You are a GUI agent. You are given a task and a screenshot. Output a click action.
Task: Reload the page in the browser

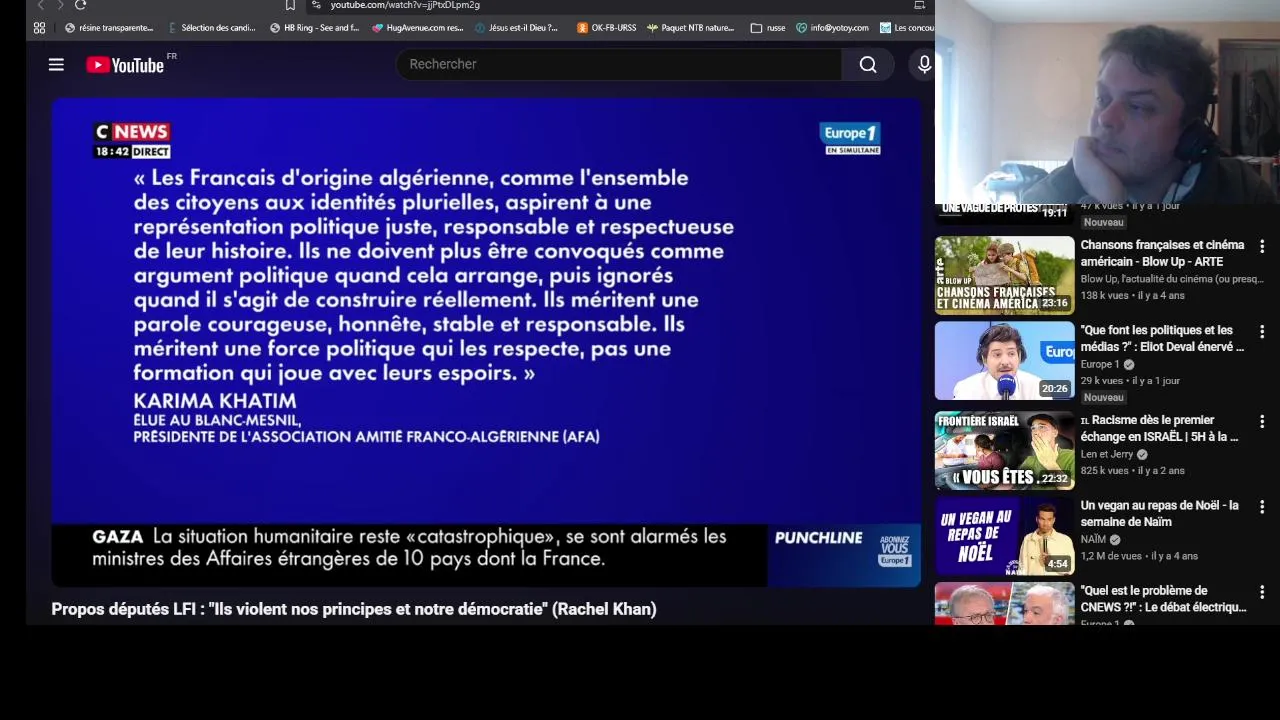coord(81,5)
